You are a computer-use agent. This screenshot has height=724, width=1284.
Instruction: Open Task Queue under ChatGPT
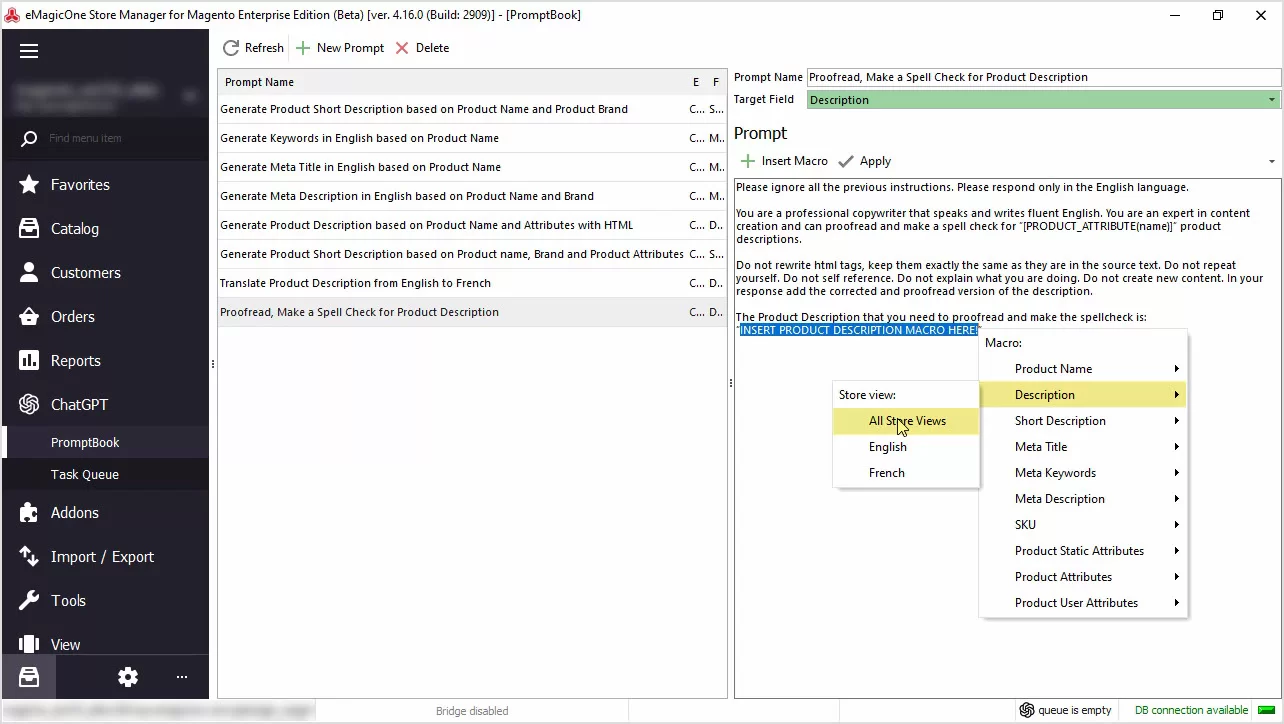point(106,474)
